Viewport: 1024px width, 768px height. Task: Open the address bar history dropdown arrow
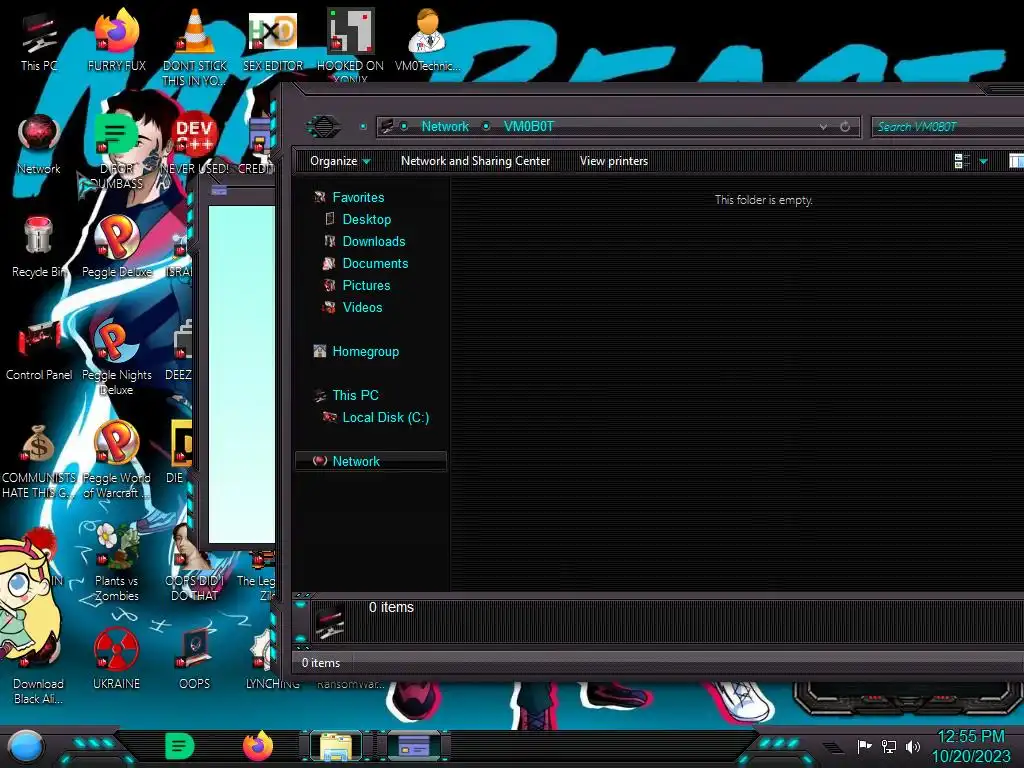tap(823, 127)
